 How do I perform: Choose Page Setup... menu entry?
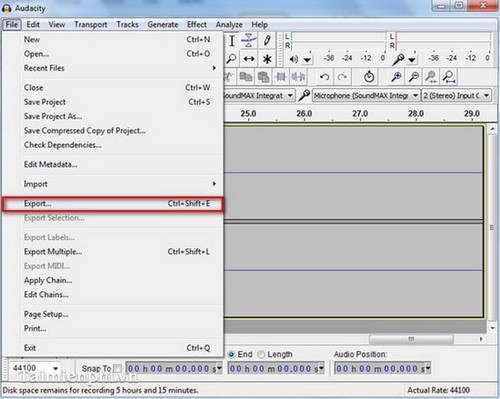click(x=112, y=314)
